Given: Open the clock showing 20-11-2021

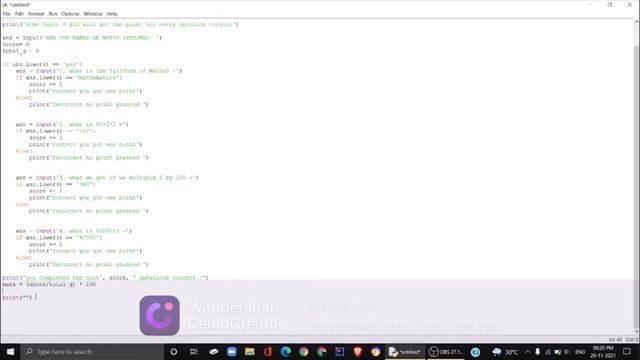Looking at the screenshot, I should tap(603, 352).
